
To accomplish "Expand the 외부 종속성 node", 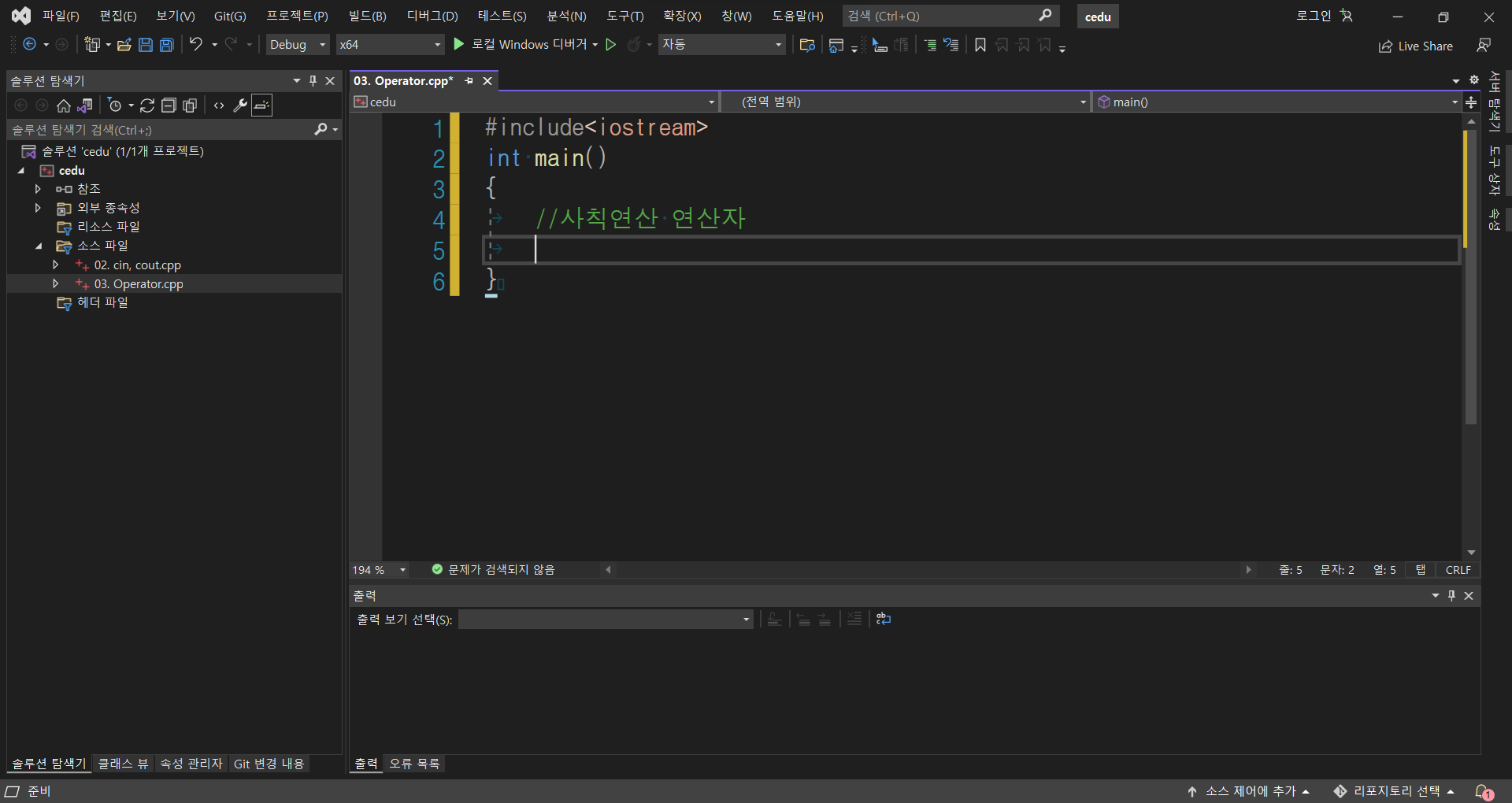I will click(38, 208).
